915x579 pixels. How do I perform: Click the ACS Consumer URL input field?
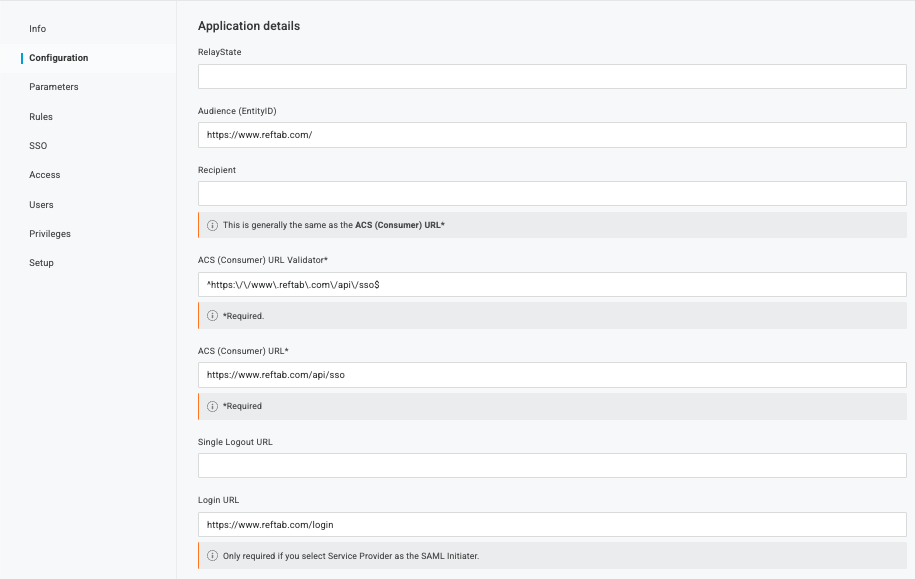(551, 374)
